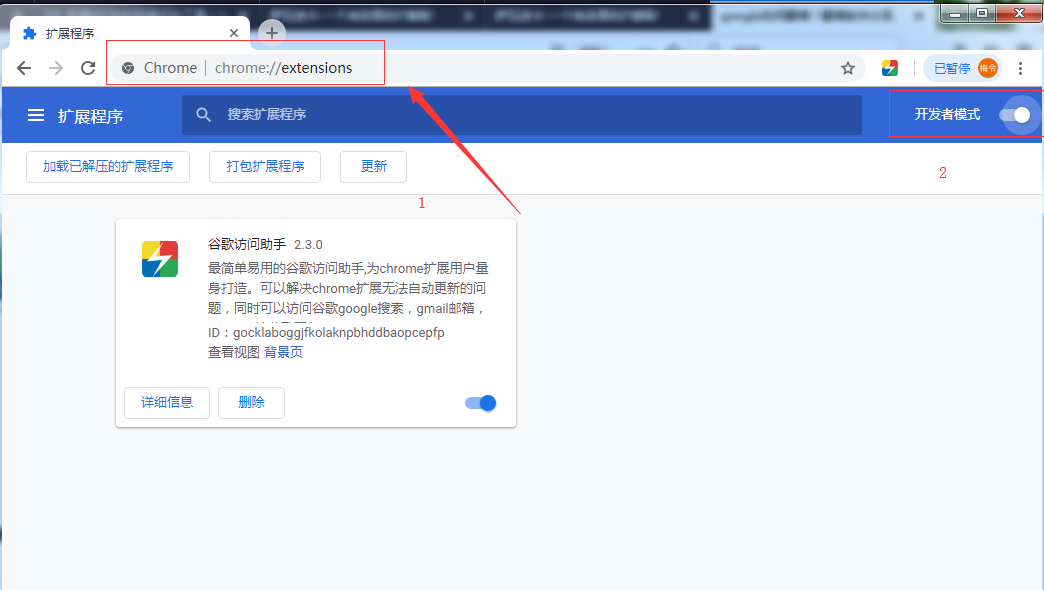Viewport: 1044px width, 590px height.
Task: Click the extension's lightning logo icon
Action: [x=160, y=259]
